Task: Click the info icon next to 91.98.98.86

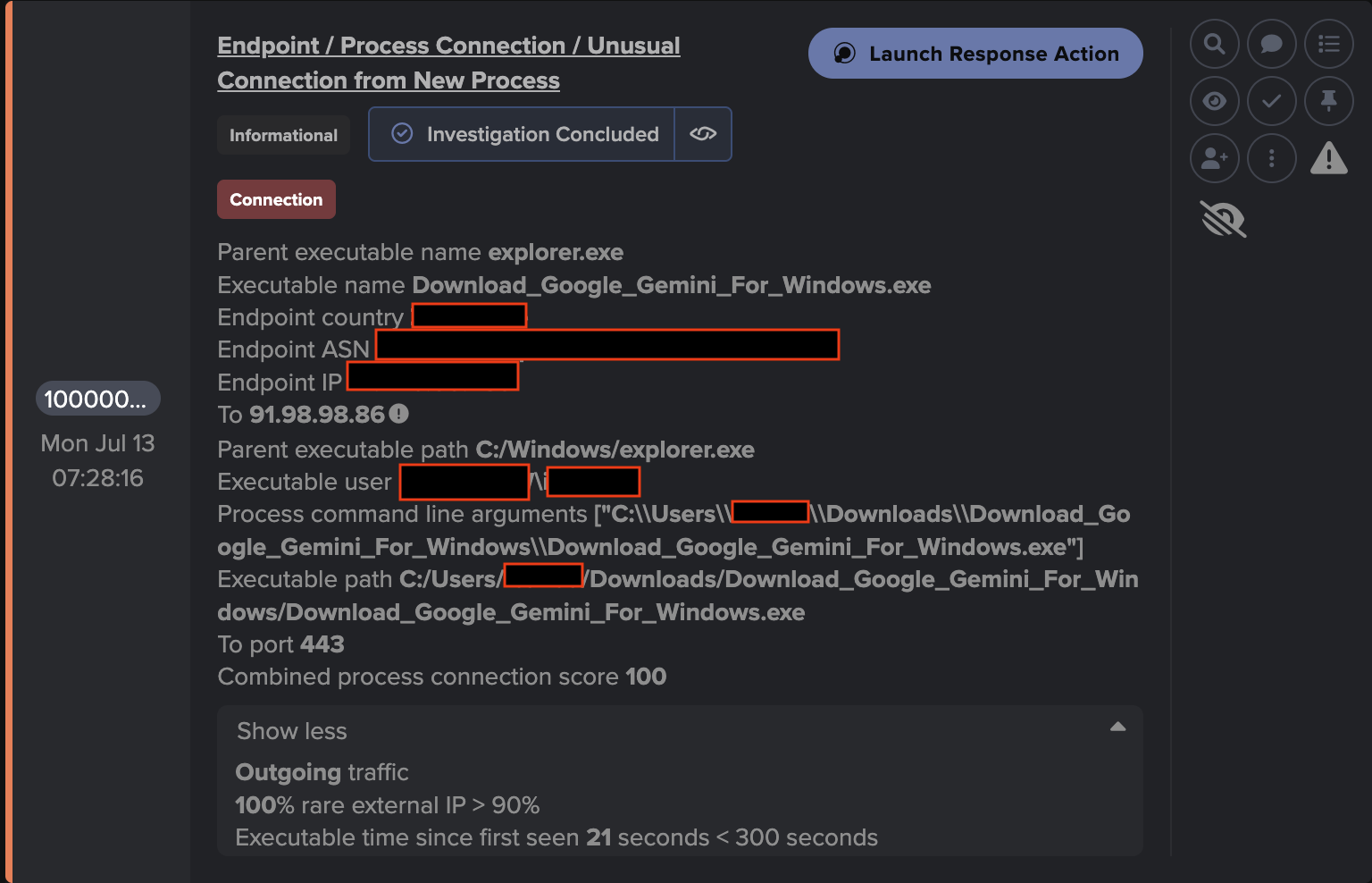Action: tap(398, 414)
